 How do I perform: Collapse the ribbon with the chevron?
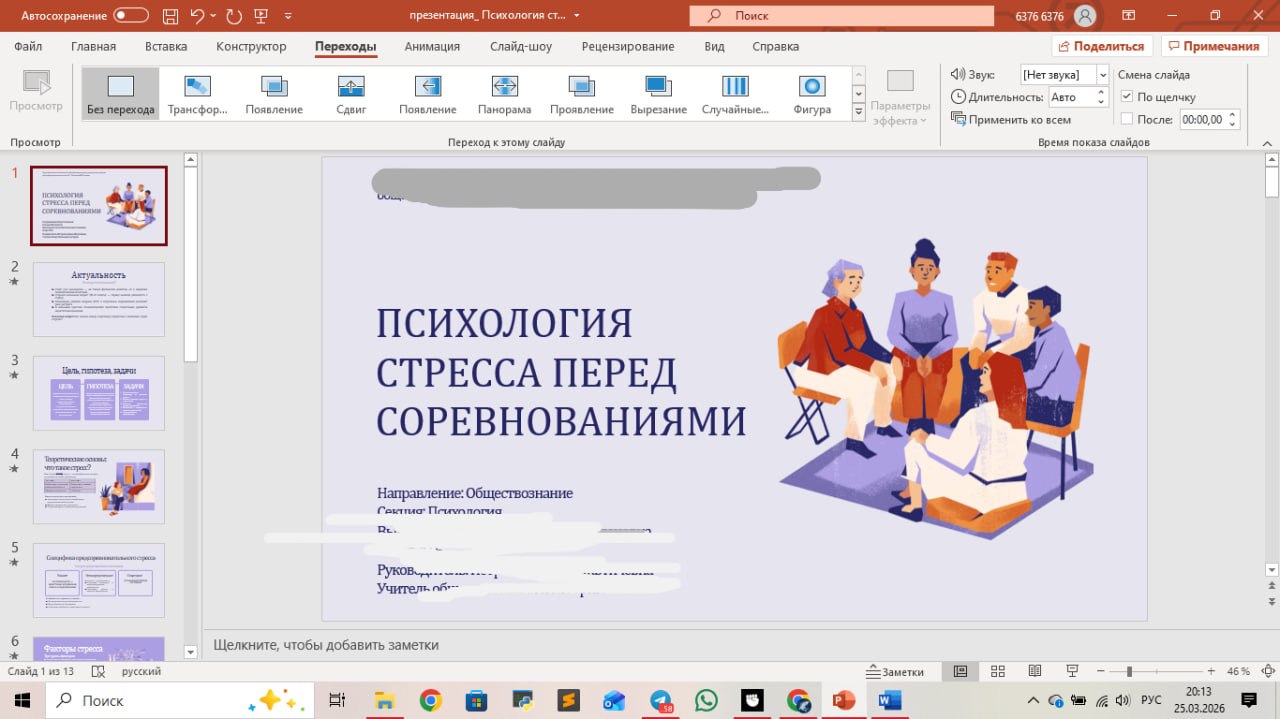tap(1268, 142)
